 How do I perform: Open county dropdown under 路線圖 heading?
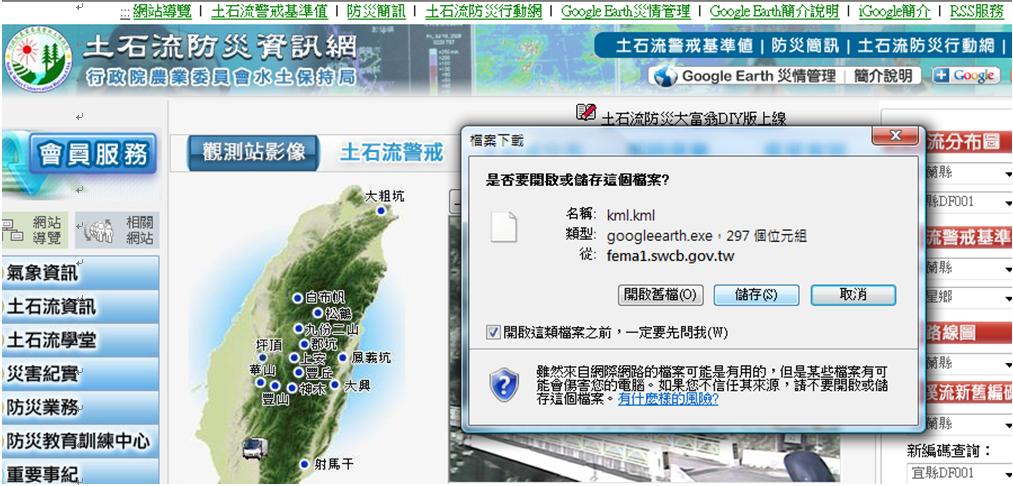968,363
